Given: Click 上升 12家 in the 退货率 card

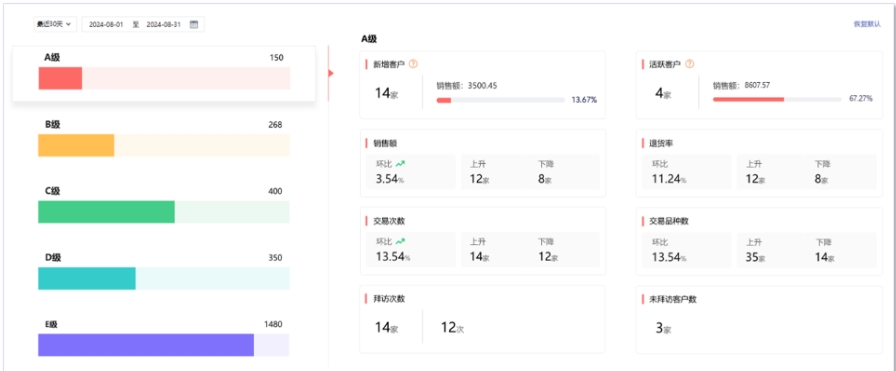Looking at the screenshot, I should click(755, 172).
